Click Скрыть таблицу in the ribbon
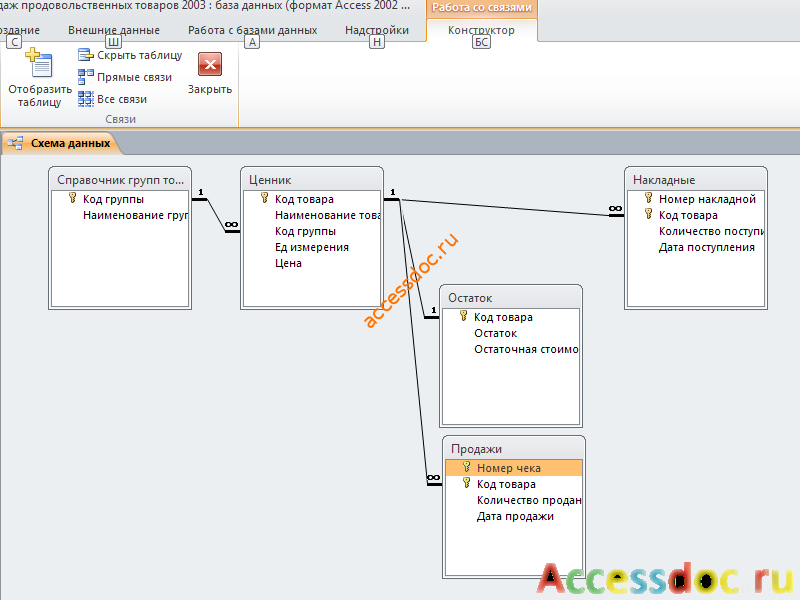Image resolution: width=800 pixels, height=600 pixels. pyautogui.click(x=130, y=55)
